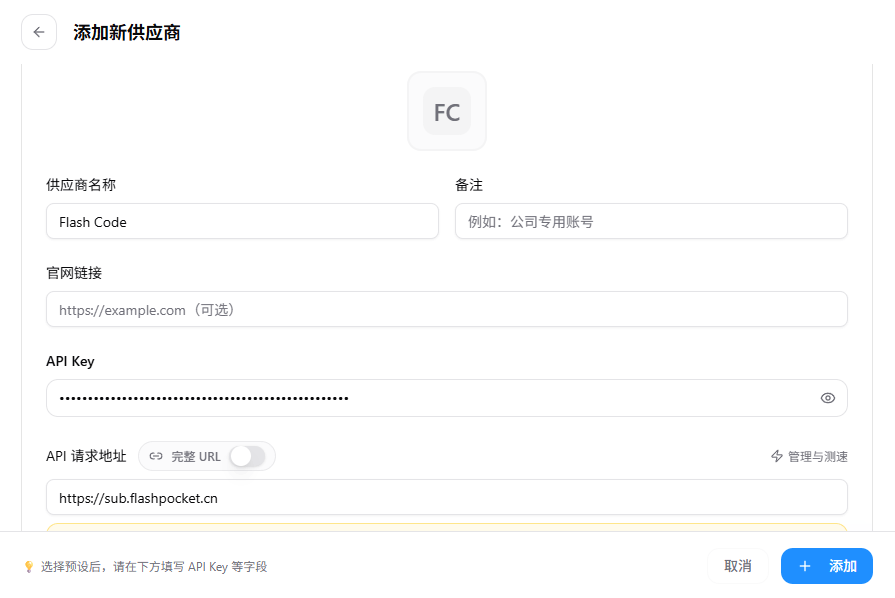
Task: Click the link chain icon beside 完整 URL
Action: (x=156, y=456)
